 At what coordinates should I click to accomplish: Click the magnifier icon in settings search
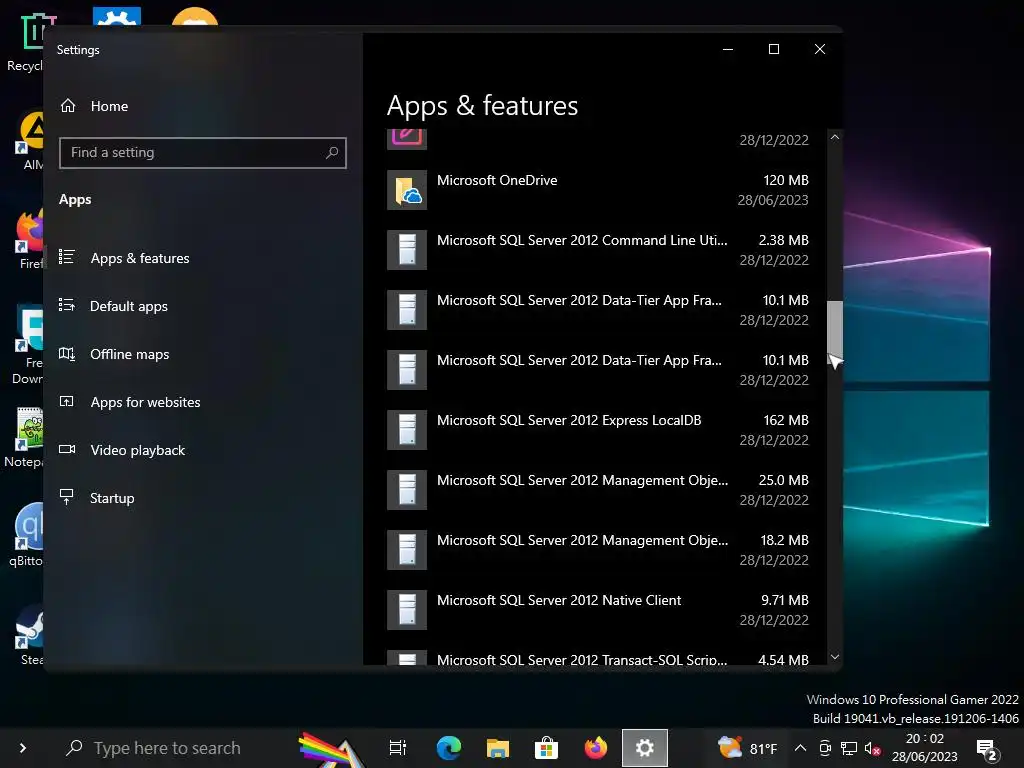pos(332,152)
